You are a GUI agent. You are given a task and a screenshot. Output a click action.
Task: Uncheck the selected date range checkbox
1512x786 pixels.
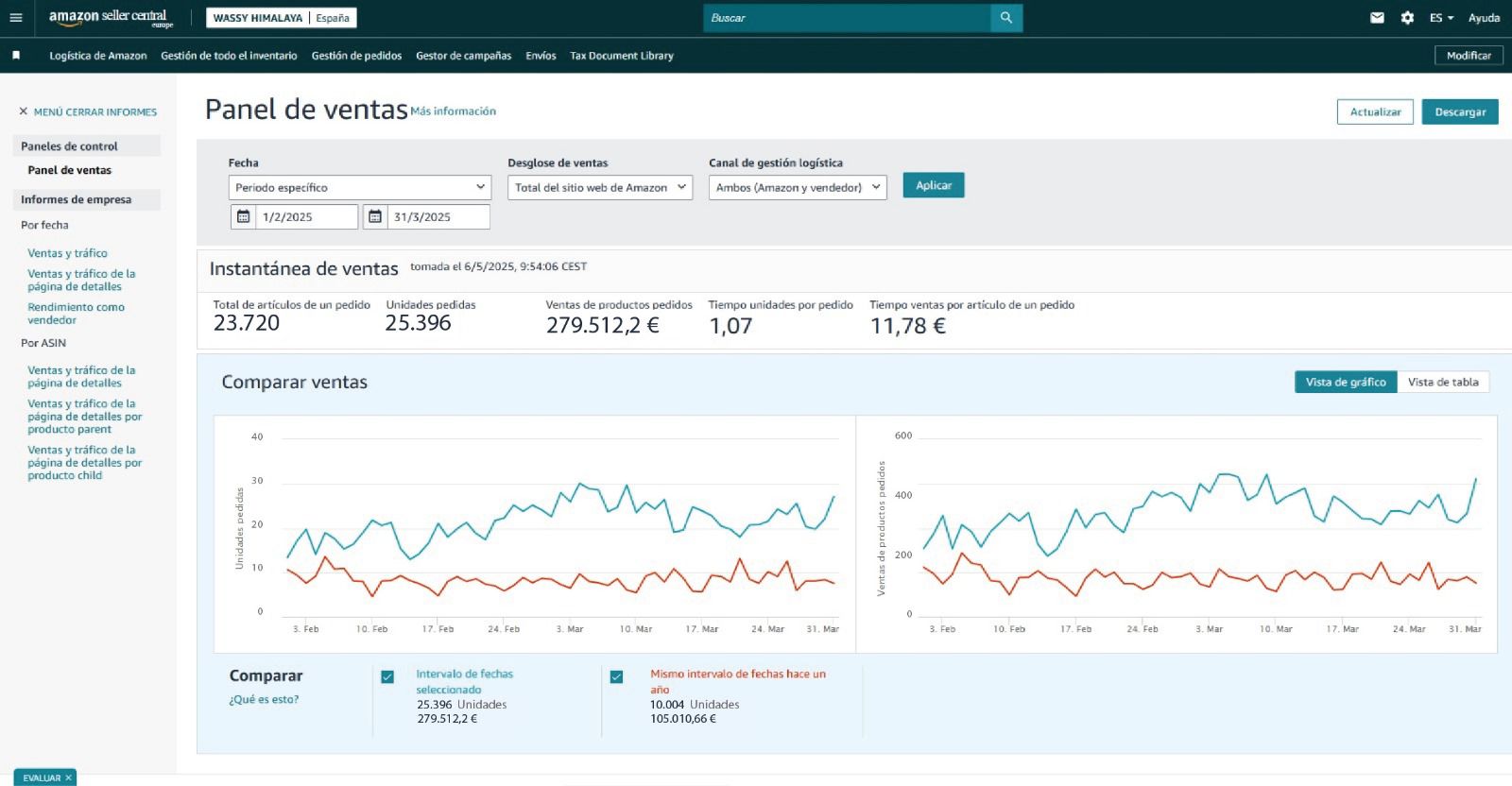pos(387,677)
